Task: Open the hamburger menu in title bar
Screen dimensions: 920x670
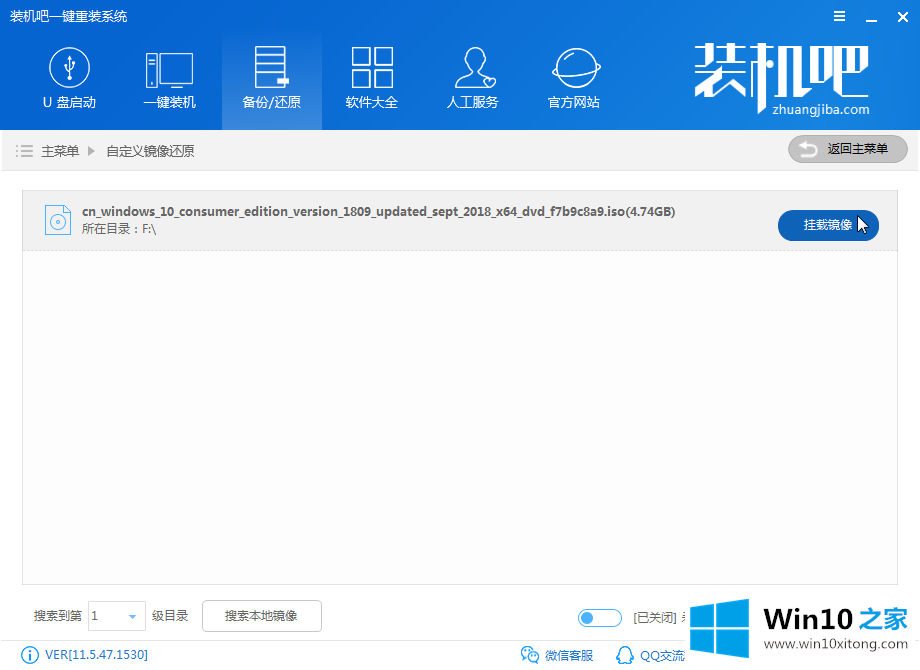Action: pyautogui.click(x=840, y=16)
